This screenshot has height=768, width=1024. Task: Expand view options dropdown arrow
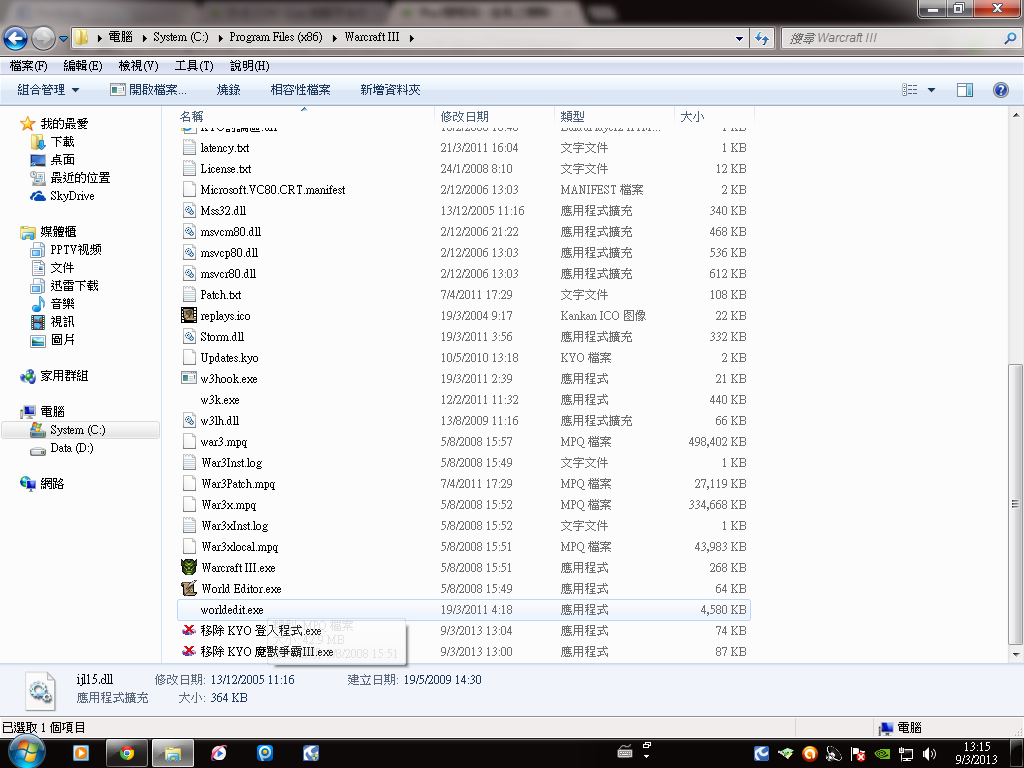tap(931, 90)
